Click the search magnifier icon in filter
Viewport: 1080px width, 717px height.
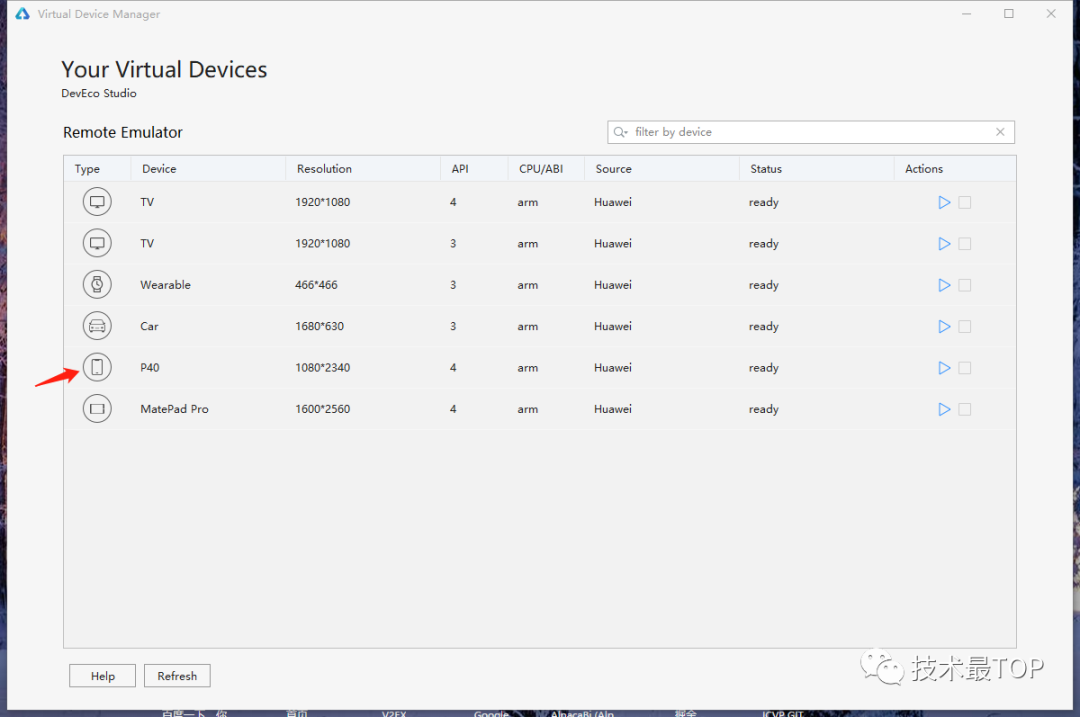(x=620, y=132)
